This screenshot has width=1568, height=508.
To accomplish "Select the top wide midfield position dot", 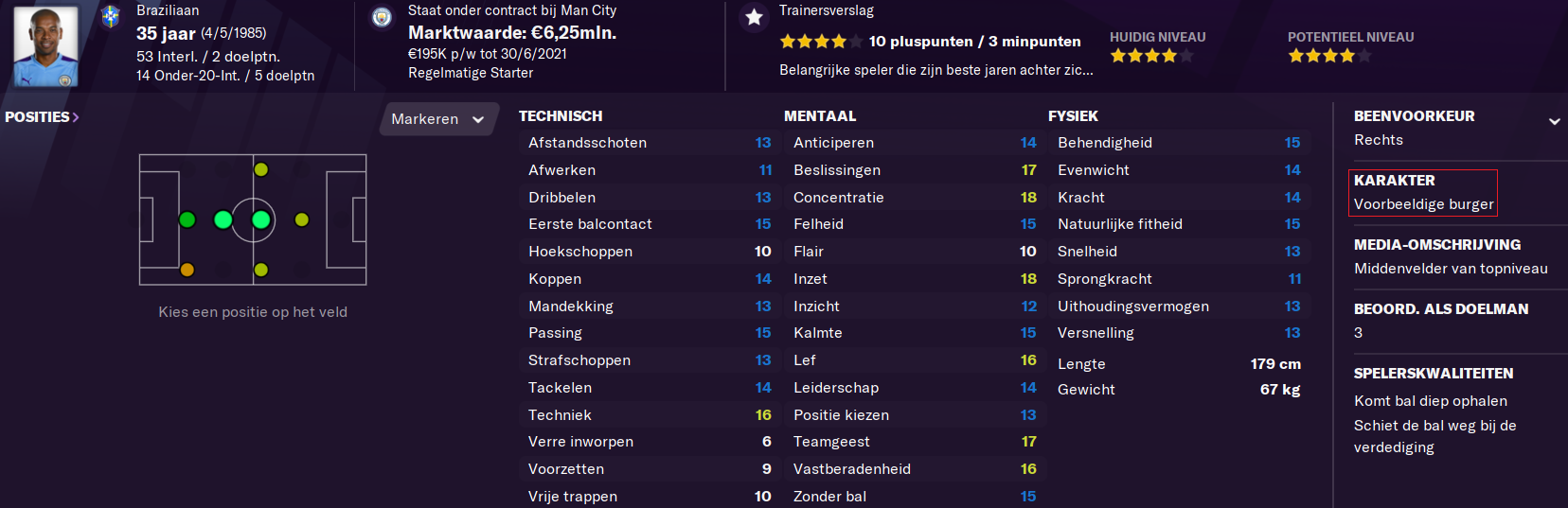I will pyautogui.click(x=261, y=169).
